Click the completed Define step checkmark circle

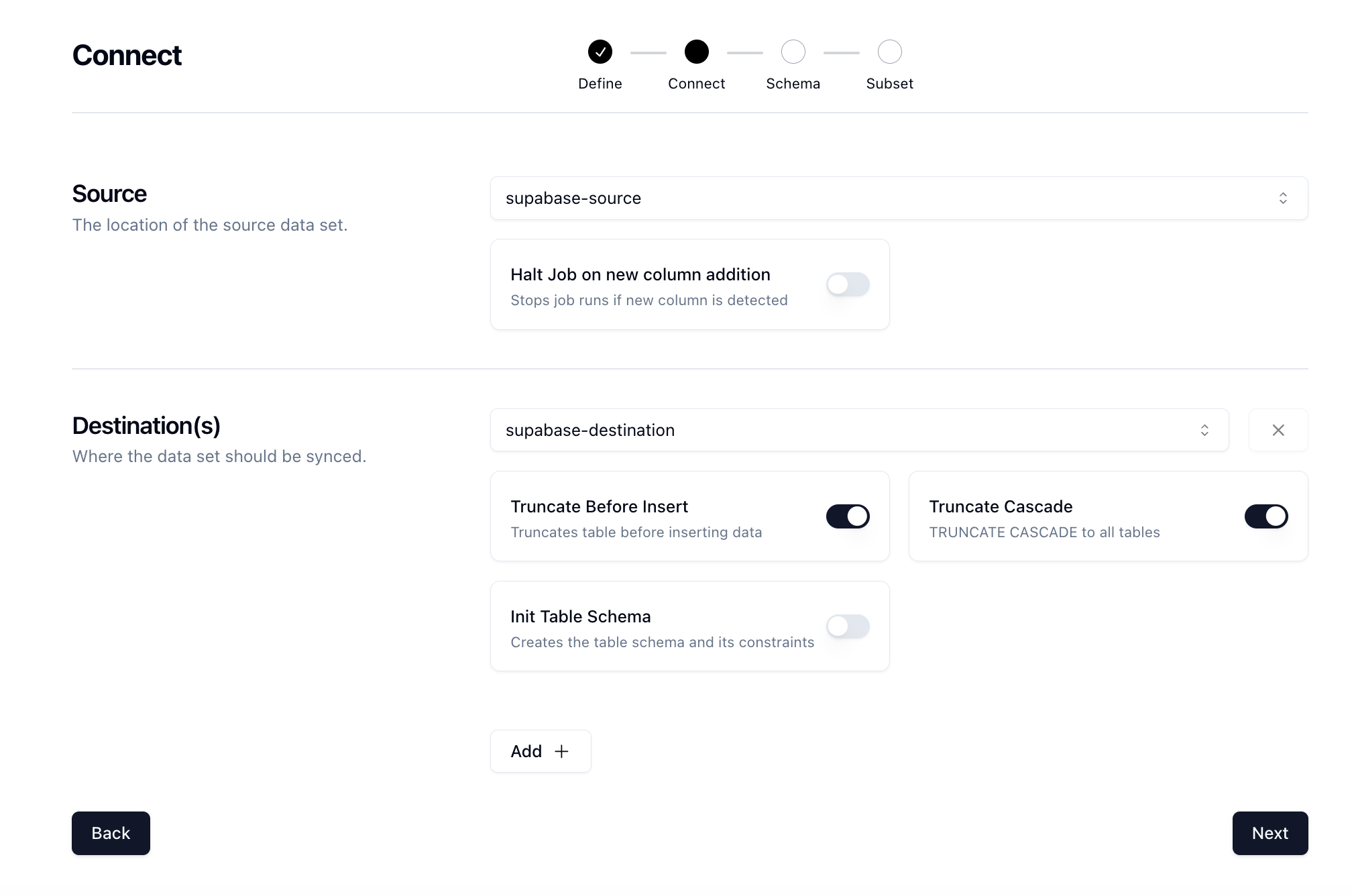(x=600, y=52)
